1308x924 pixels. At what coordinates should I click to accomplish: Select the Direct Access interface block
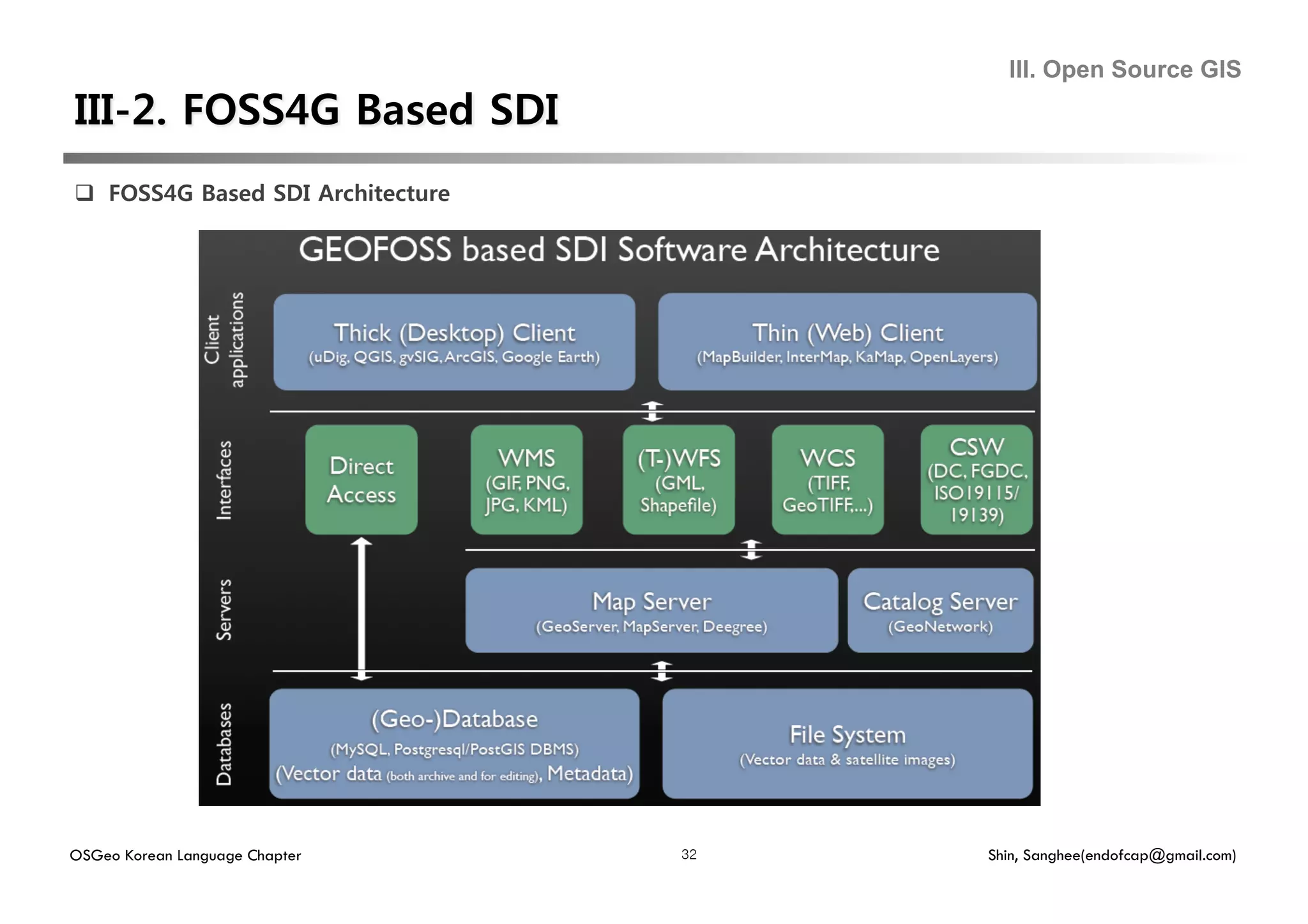pos(361,480)
